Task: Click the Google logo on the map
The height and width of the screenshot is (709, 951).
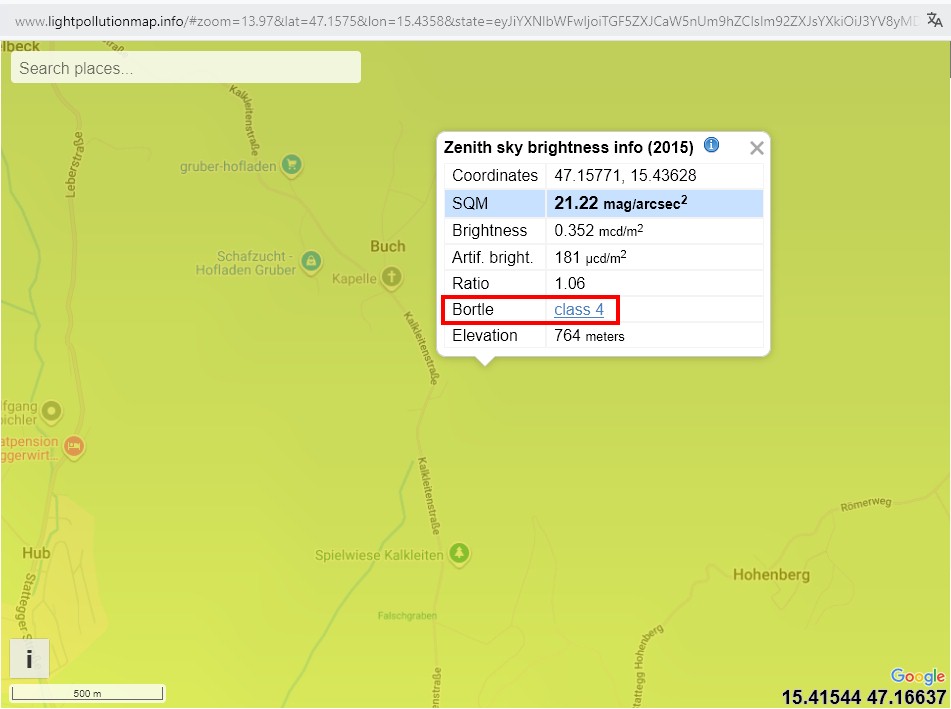Action: point(917,677)
